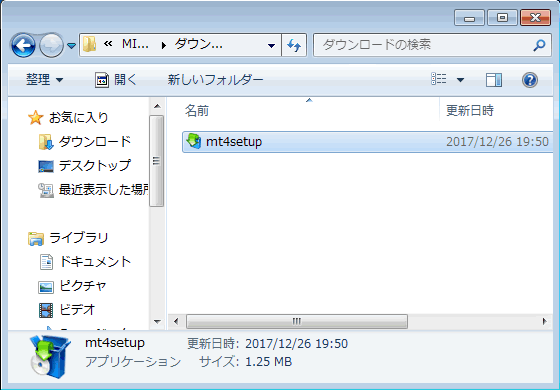Screen dimensions: 560x390
Task: Click サイズ: 1.25 MB in details pane
Action: pos(246,362)
